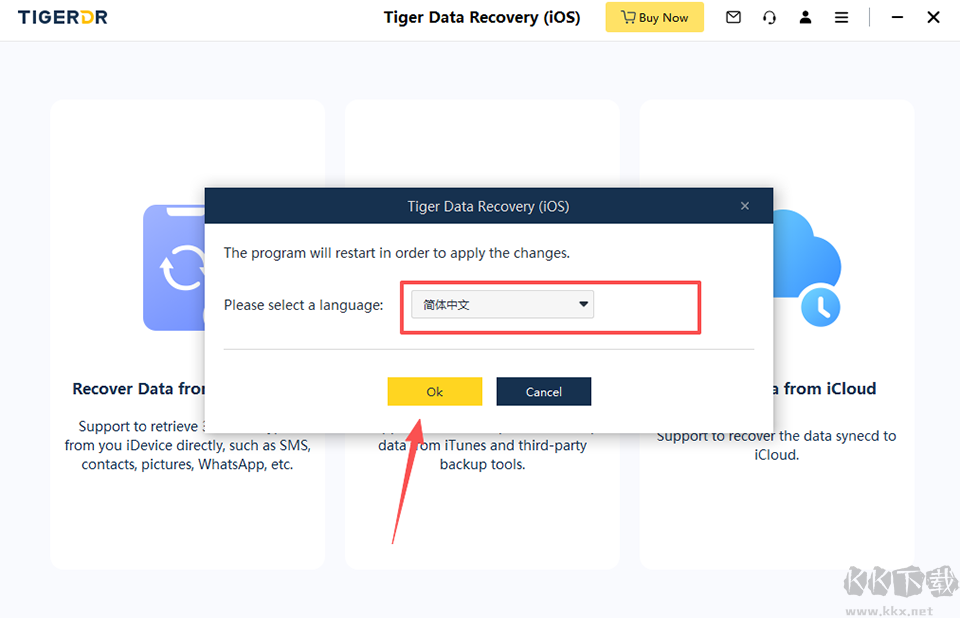Click the main window title text
The height and width of the screenshot is (618, 960).
[482, 18]
